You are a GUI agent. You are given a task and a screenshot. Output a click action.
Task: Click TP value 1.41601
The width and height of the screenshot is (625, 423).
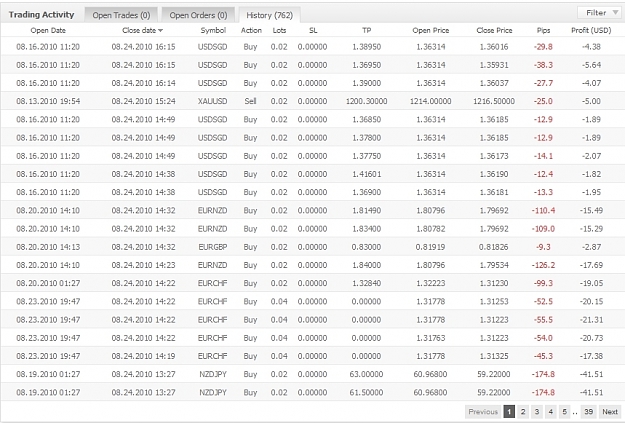click(366, 174)
